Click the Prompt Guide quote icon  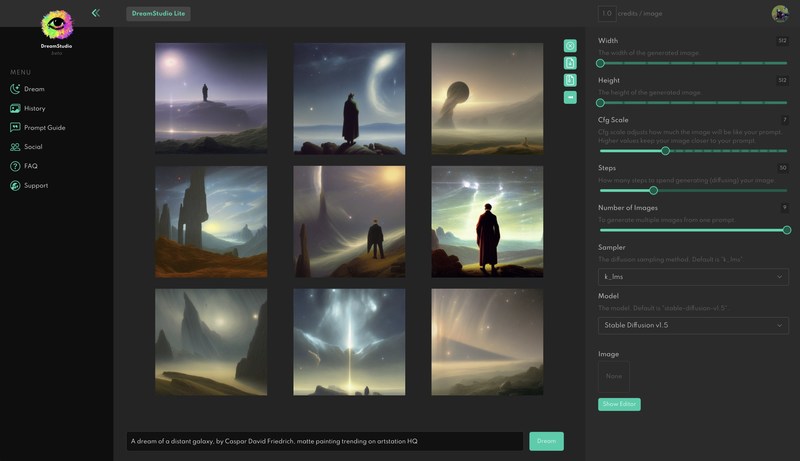[15, 127]
